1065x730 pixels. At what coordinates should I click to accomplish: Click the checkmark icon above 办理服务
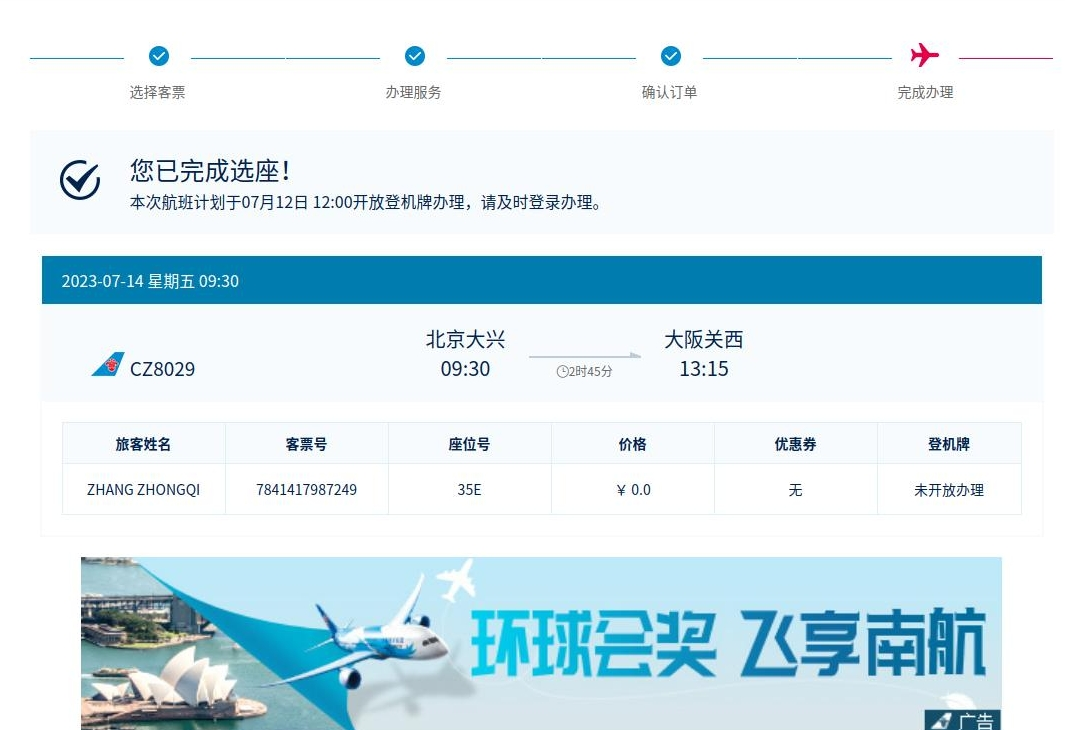(414, 56)
